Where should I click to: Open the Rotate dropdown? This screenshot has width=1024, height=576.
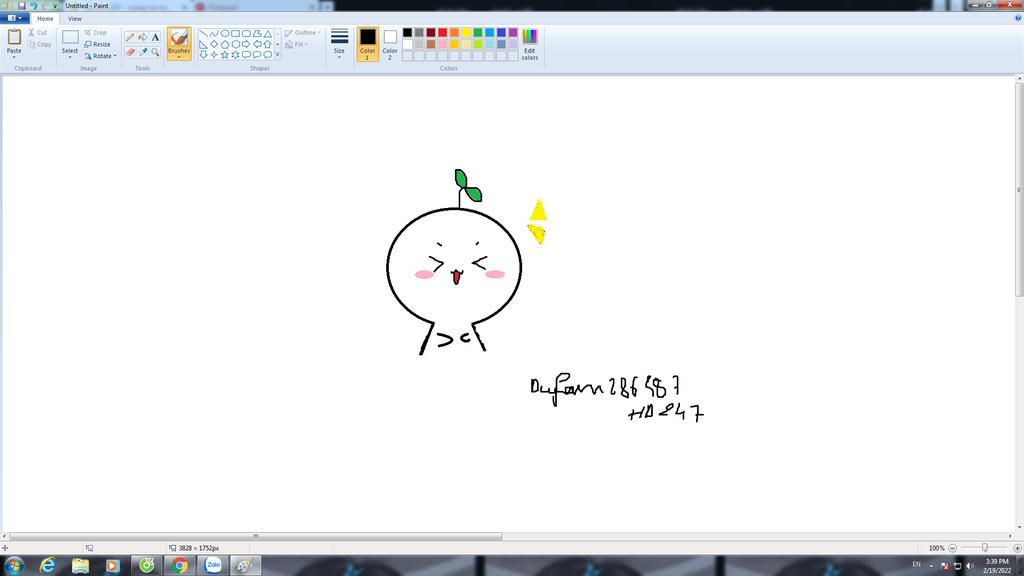[x=100, y=56]
